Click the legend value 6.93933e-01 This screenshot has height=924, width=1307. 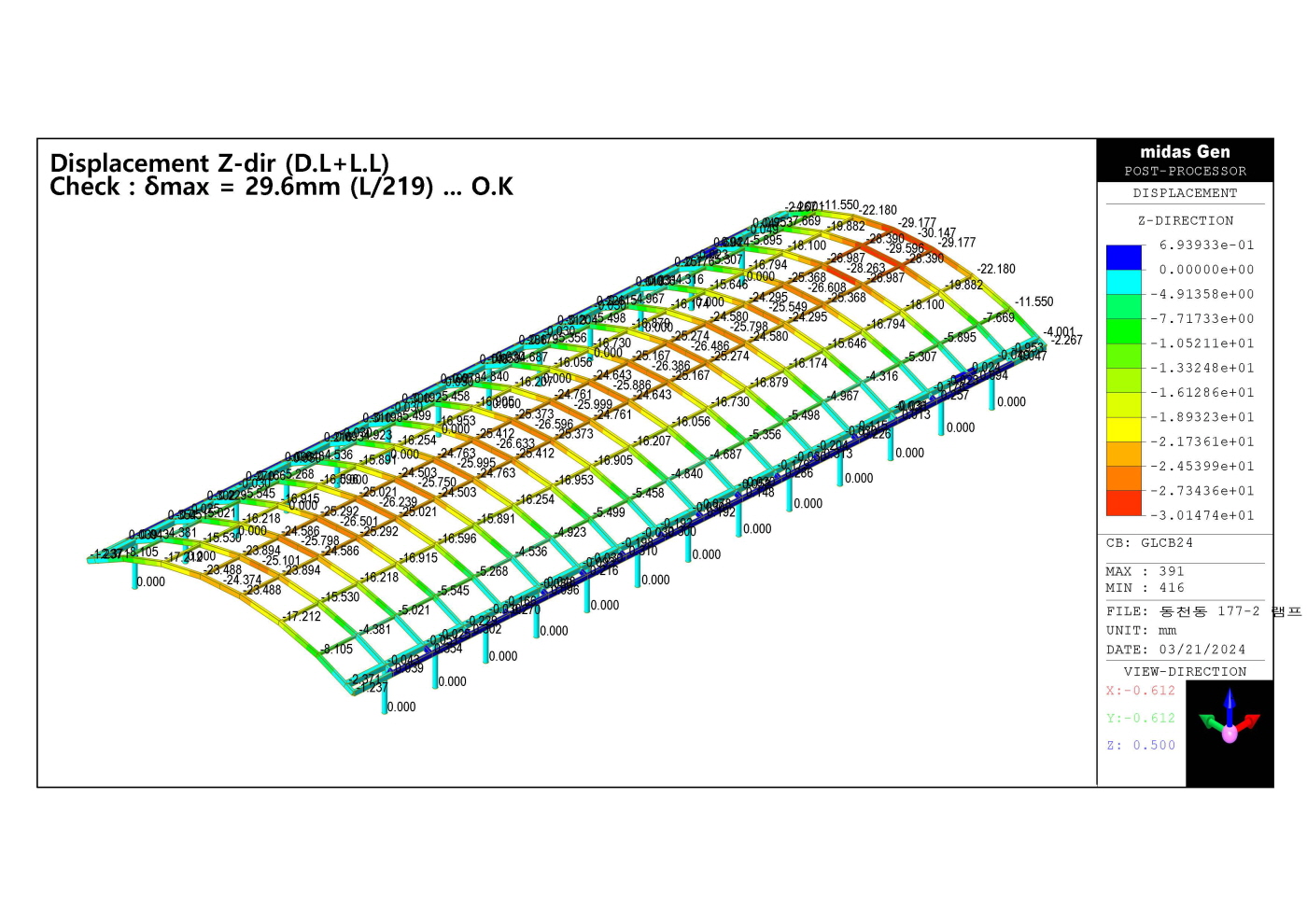pos(1206,245)
